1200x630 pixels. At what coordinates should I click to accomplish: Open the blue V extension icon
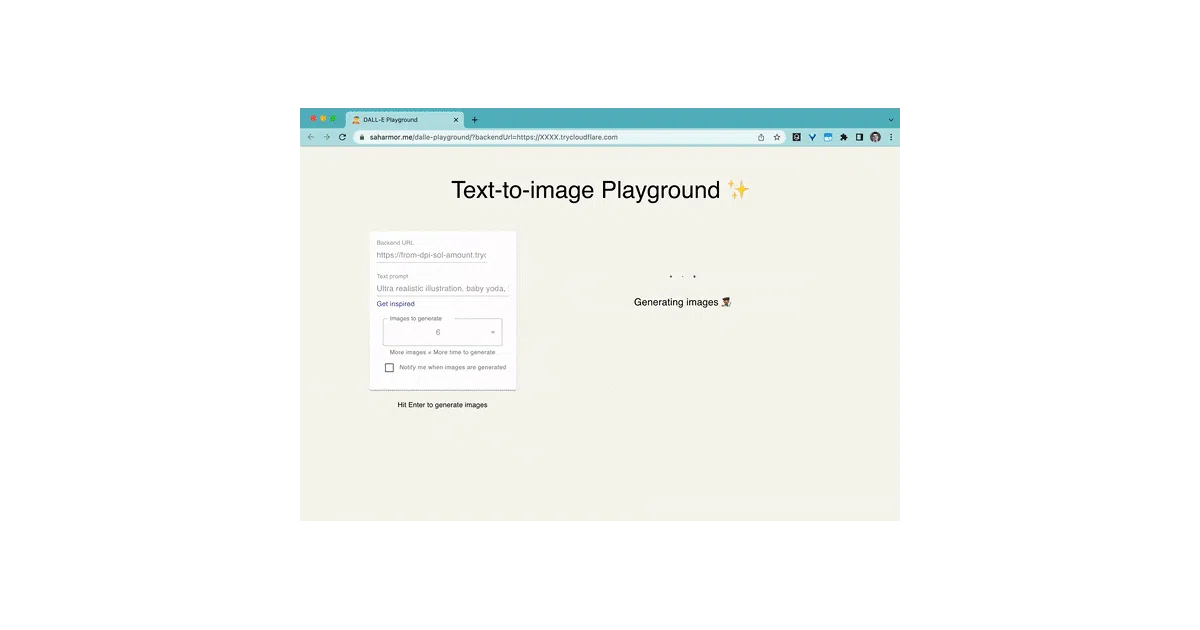(x=813, y=137)
